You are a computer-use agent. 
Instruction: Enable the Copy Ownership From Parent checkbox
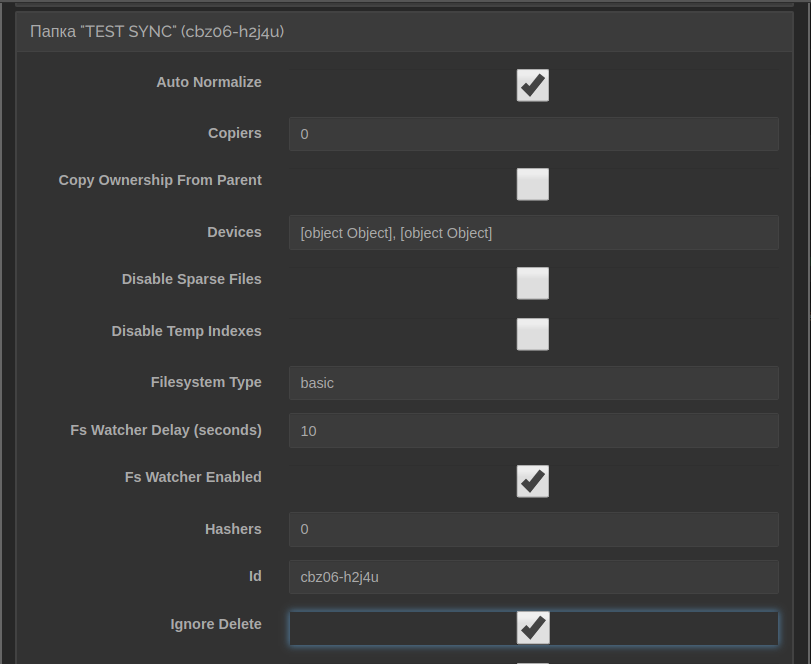click(x=532, y=184)
